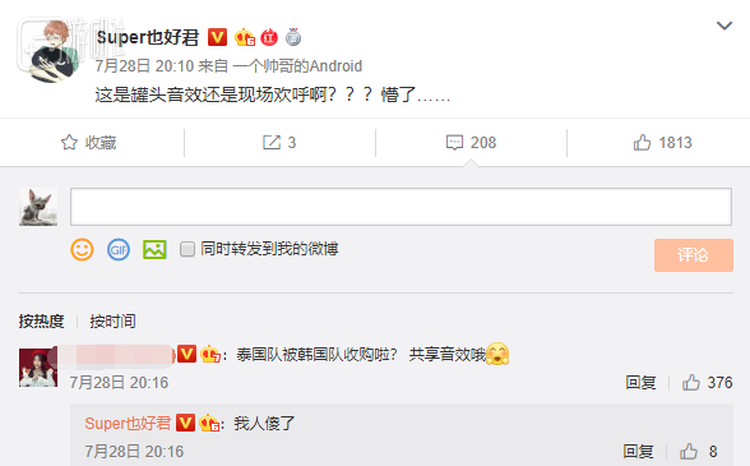Screen dimensions: 750x466
Task: Open the emoji picker smiley icon
Action: [x=82, y=250]
